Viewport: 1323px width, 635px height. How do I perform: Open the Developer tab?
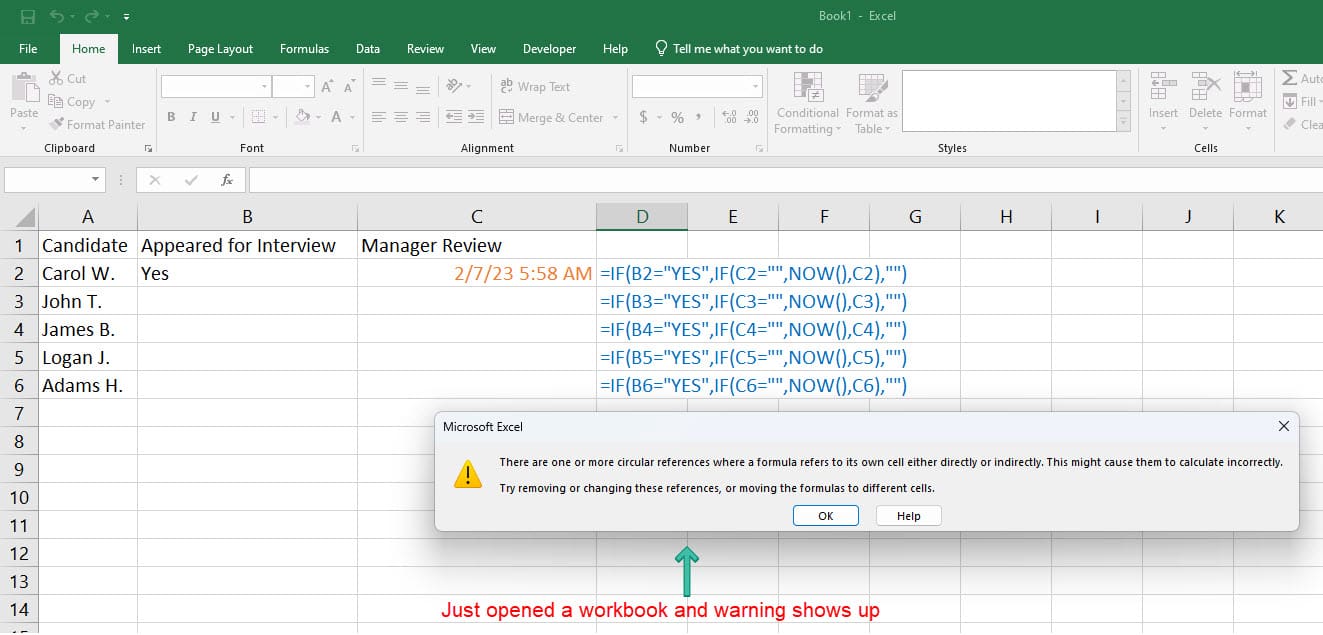click(x=549, y=48)
